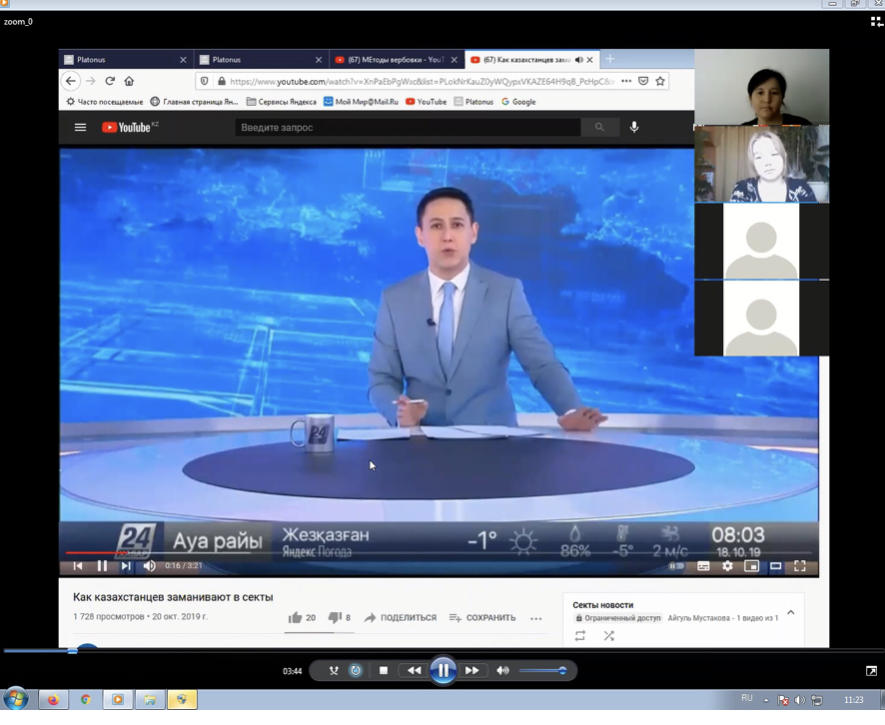The image size is (885, 725).
Task: Open YouTube video settings gear
Action: [727, 566]
